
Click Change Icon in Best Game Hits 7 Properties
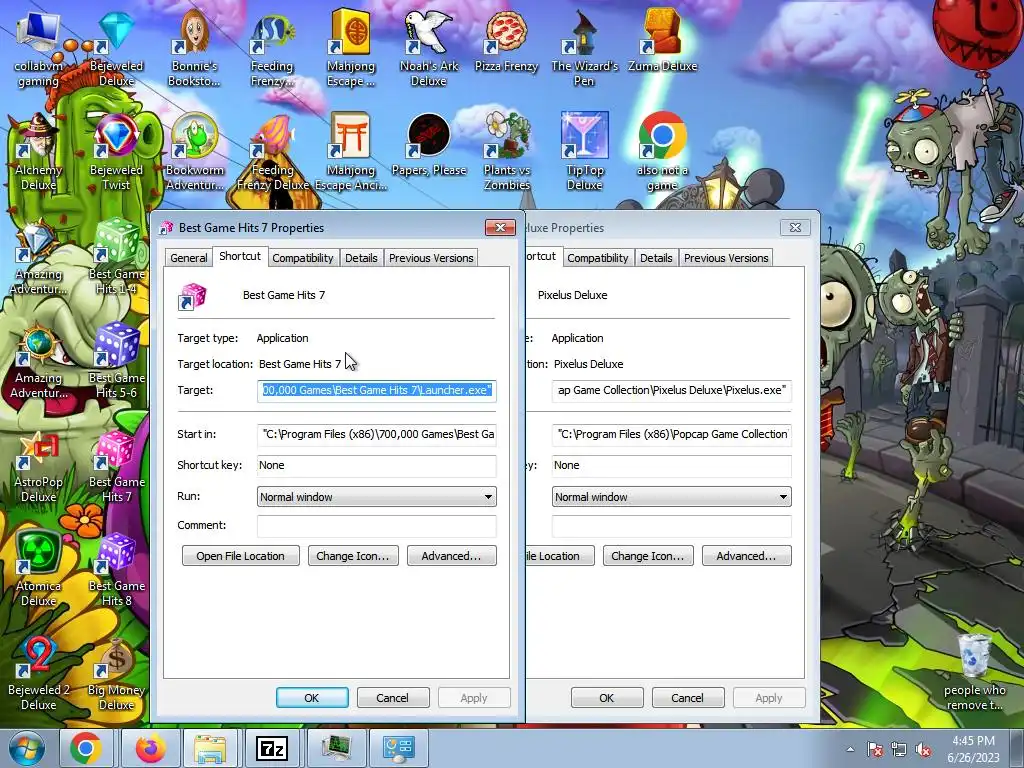point(353,556)
